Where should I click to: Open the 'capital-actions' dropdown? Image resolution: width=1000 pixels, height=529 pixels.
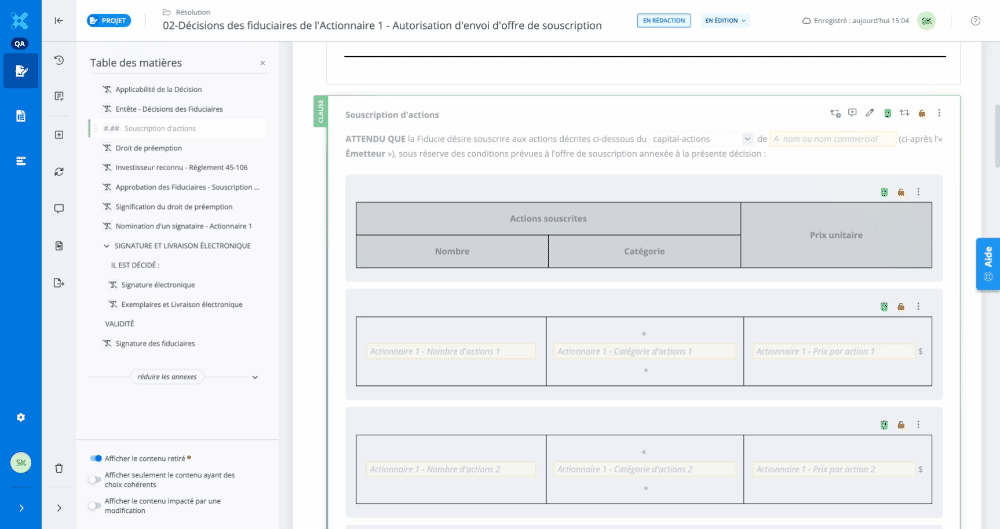click(701, 139)
